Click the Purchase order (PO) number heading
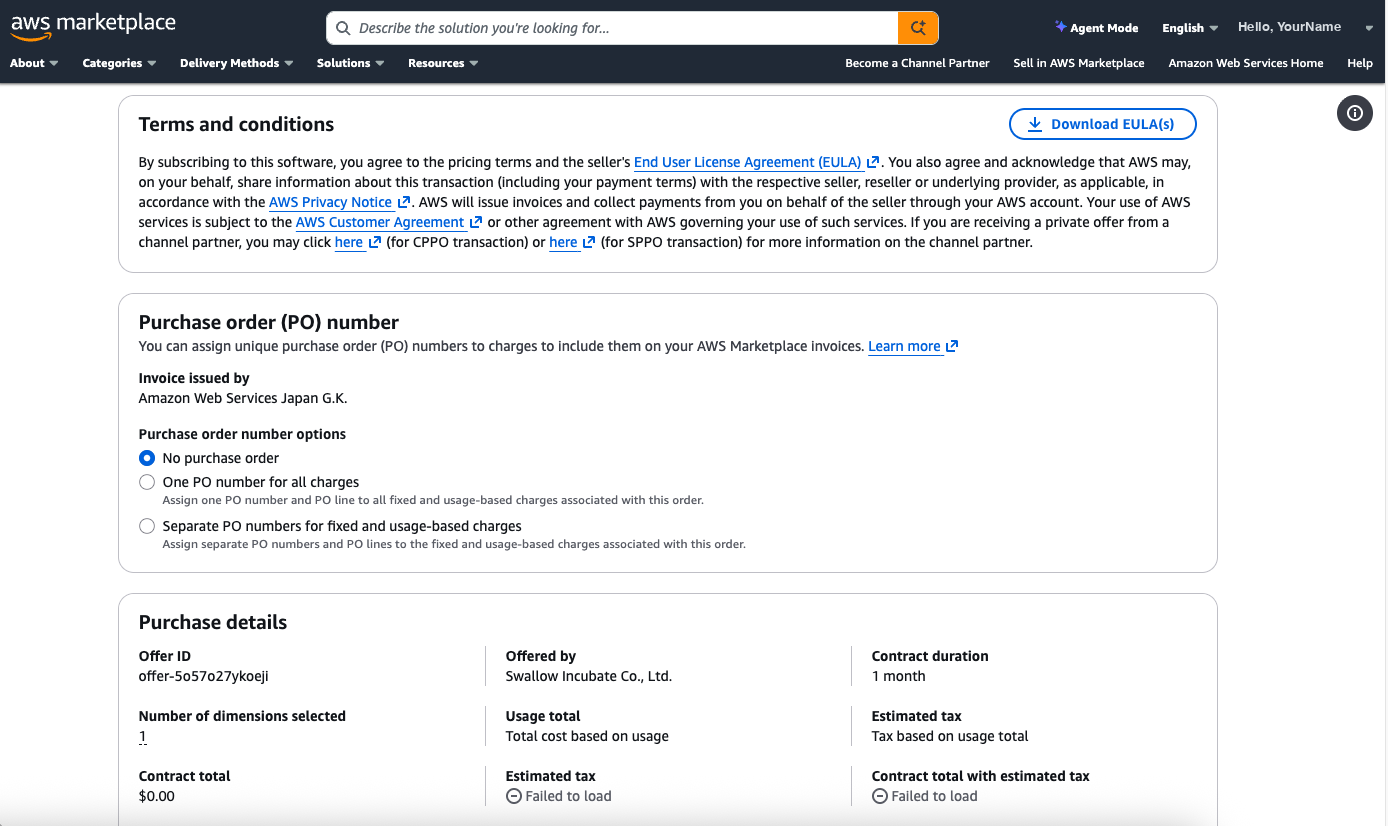Image resolution: width=1388 pixels, height=826 pixels. [x=269, y=322]
